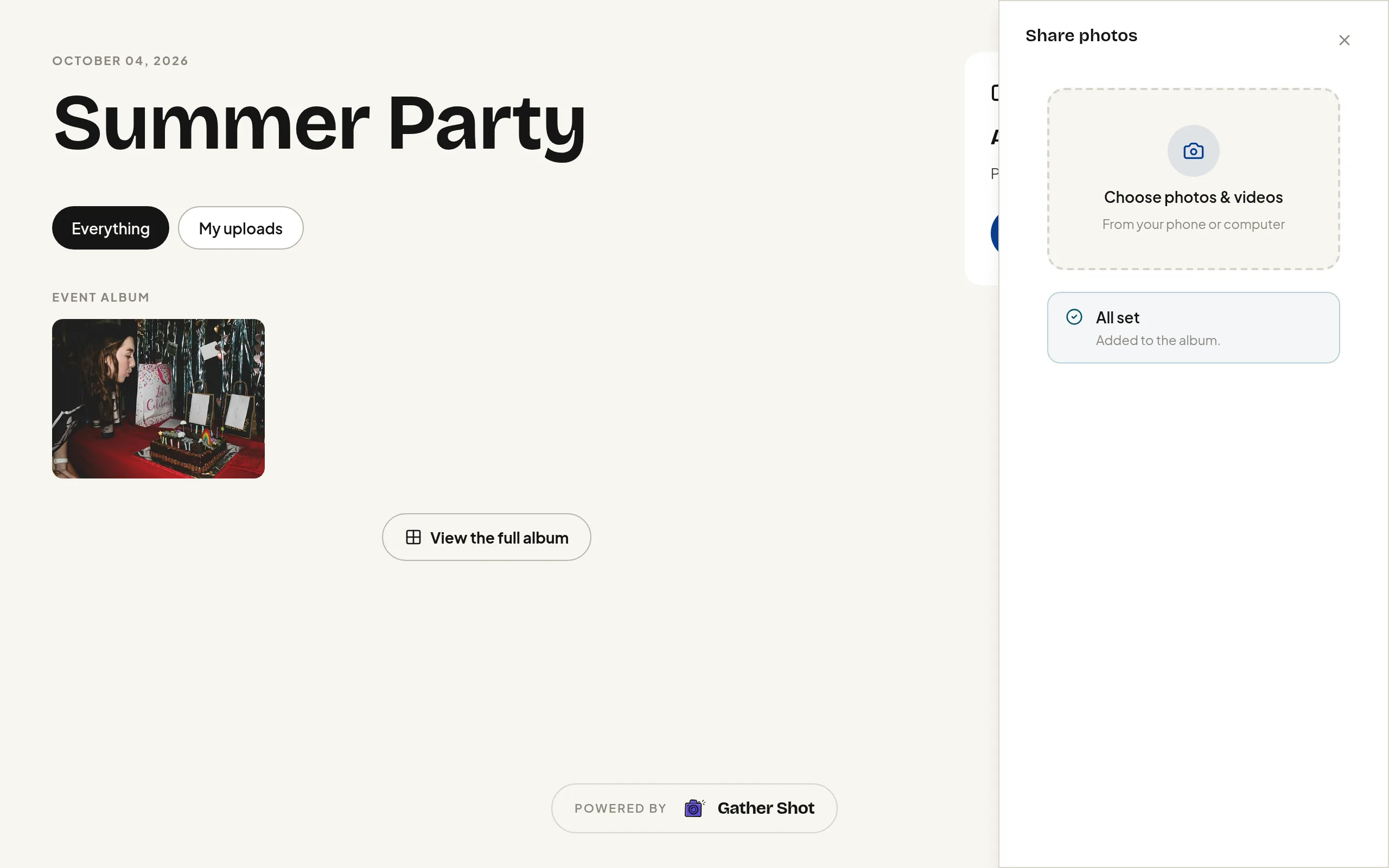The width and height of the screenshot is (1389, 868).
Task: Switch to the My uploads tab
Action: click(240, 228)
